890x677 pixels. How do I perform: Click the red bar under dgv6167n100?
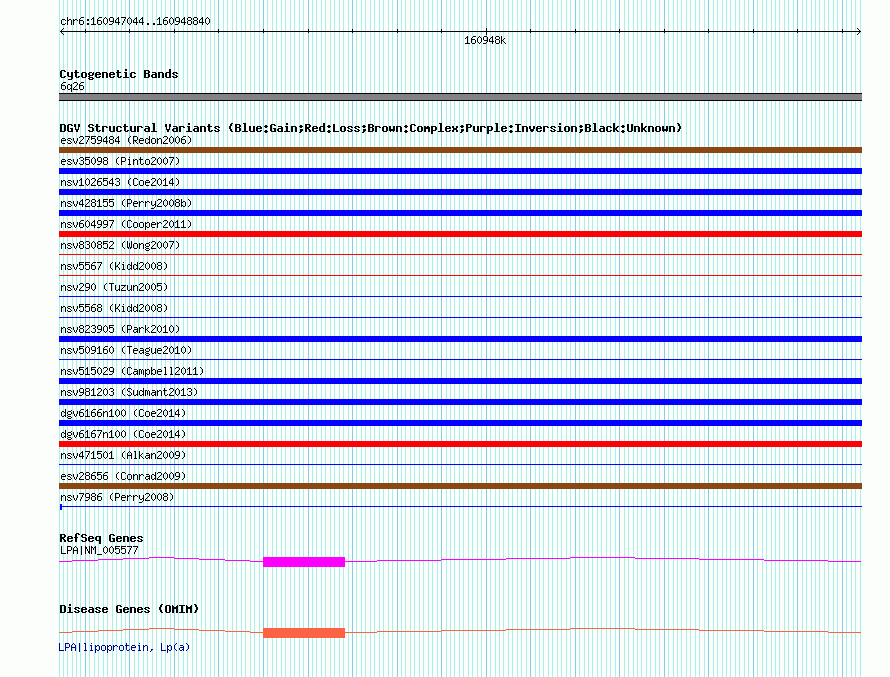(460, 444)
